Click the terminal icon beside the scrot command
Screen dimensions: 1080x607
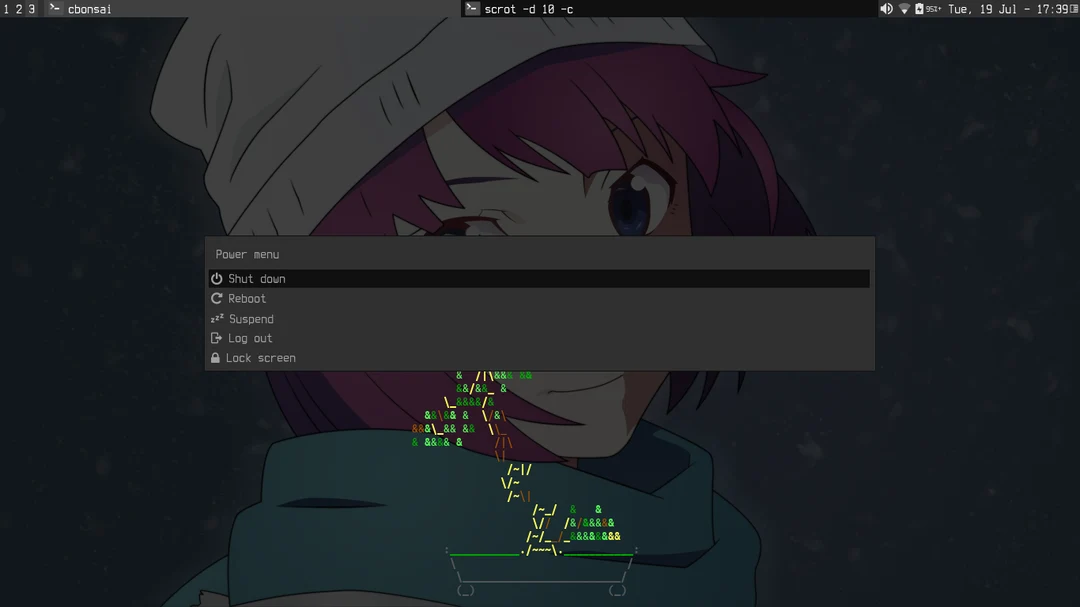(x=471, y=8)
